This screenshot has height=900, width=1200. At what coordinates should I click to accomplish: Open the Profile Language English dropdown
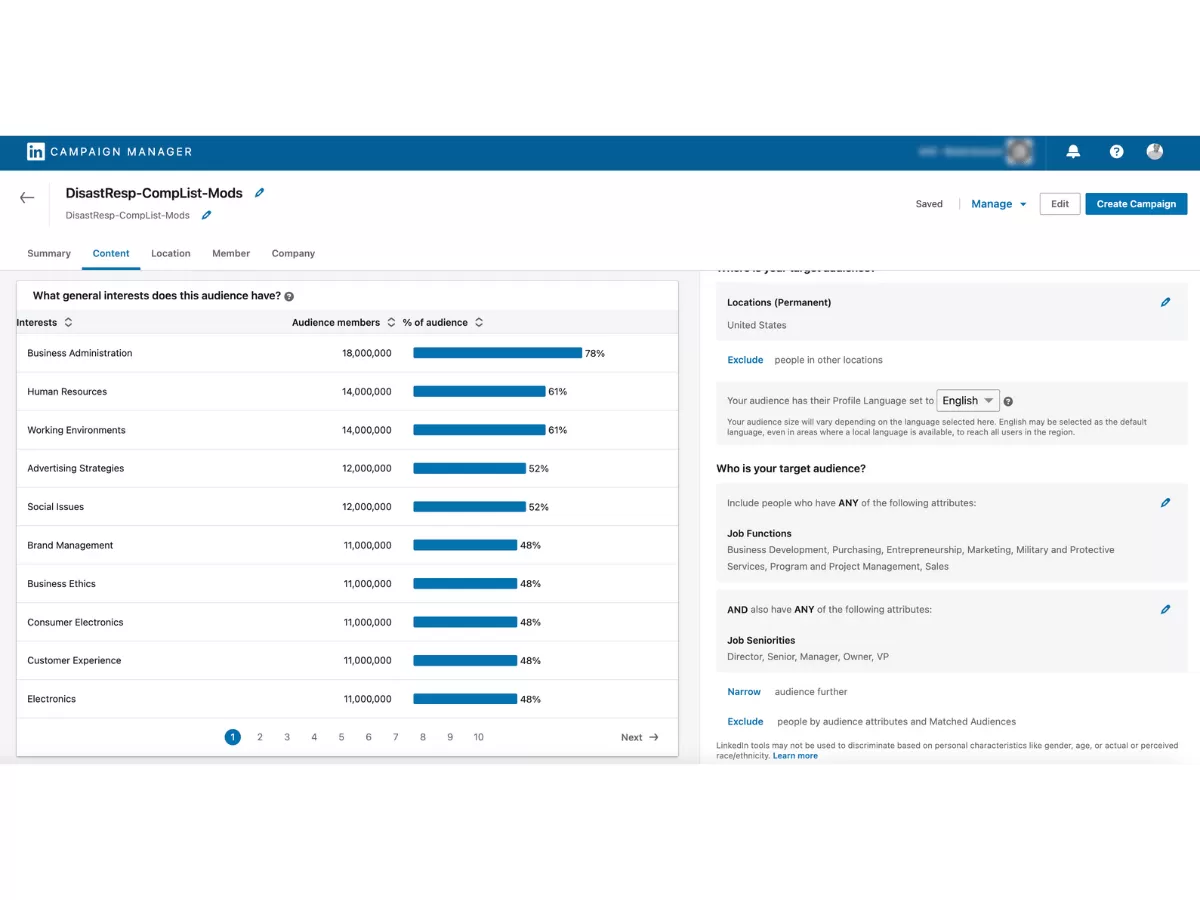968,401
